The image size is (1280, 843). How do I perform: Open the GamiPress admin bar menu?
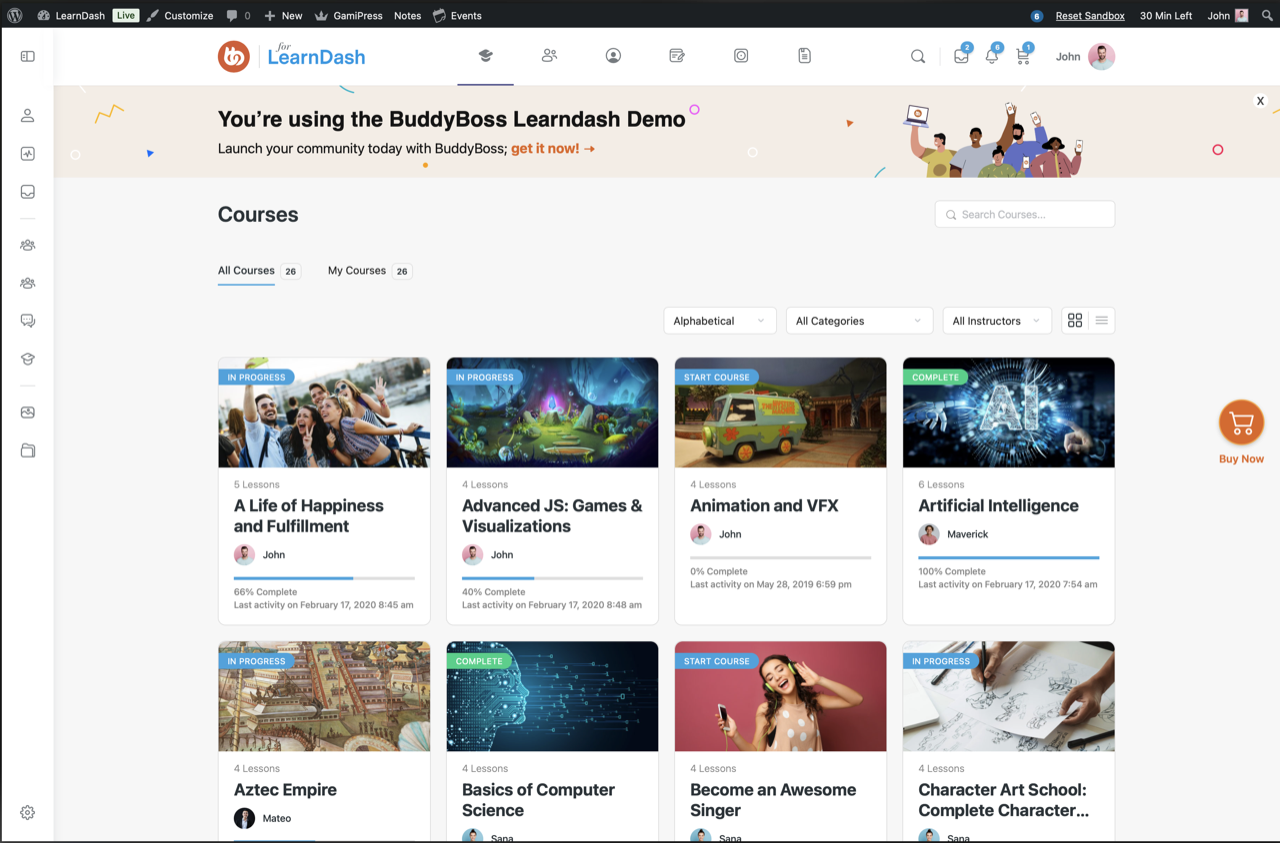click(x=348, y=16)
